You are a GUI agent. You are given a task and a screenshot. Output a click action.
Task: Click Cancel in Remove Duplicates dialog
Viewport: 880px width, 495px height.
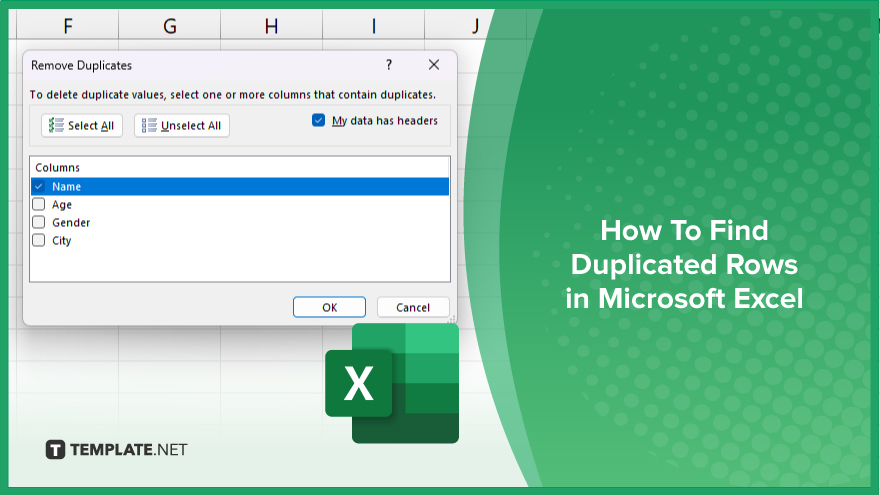(413, 308)
